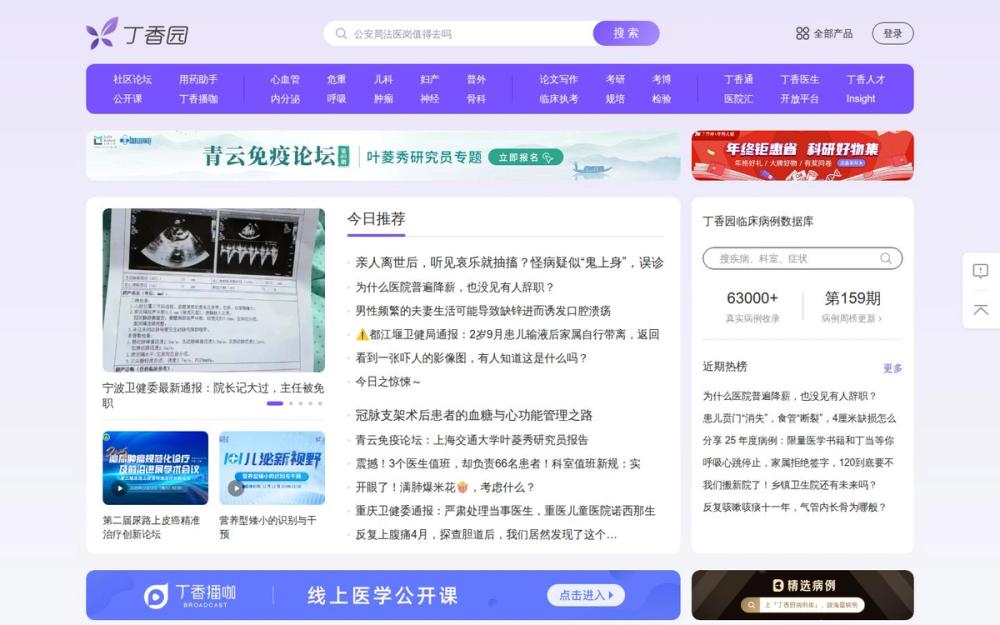Viewport: 1000px width, 625px height.
Task: Open Insight in navigation bar
Action: (x=860, y=99)
